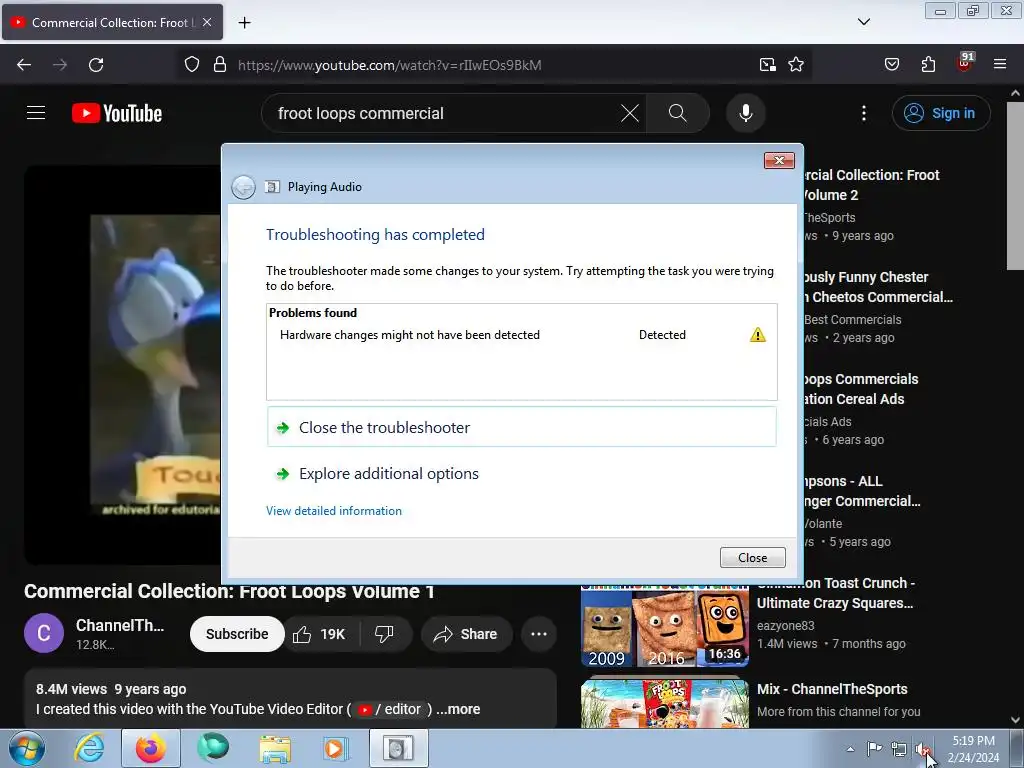Open the uBlock extension icon with 91 badge
The width and height of the screenshot is (1024, 768).
point(965,63)
